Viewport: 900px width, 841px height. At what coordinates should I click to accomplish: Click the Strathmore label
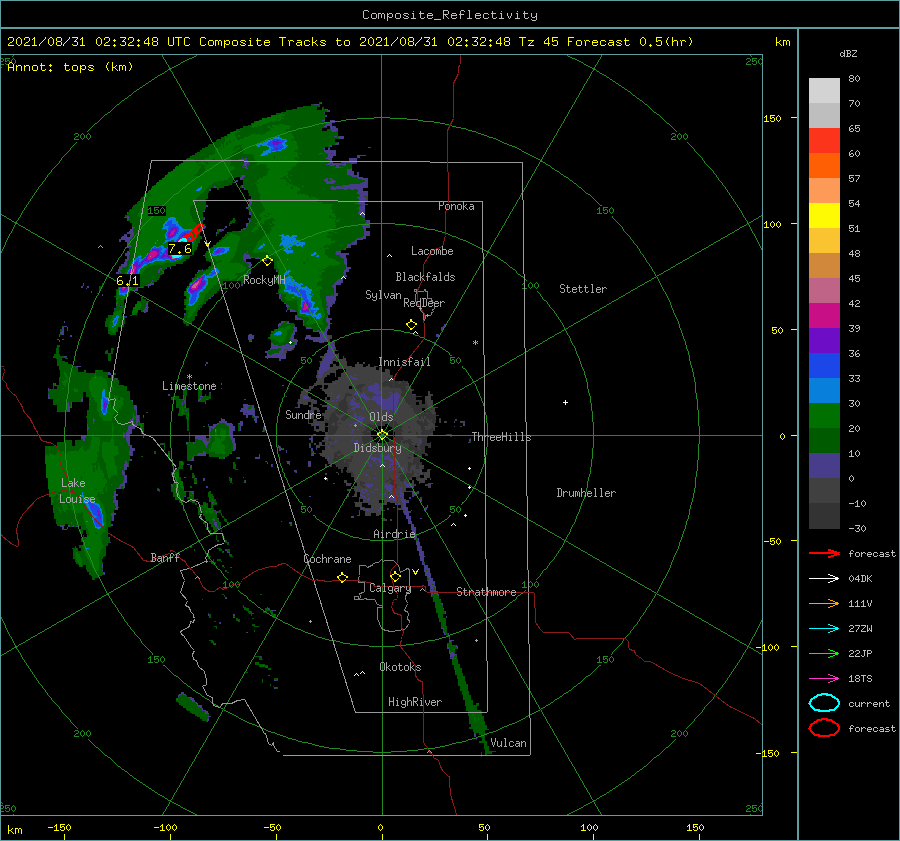click(x=486, y=592)
